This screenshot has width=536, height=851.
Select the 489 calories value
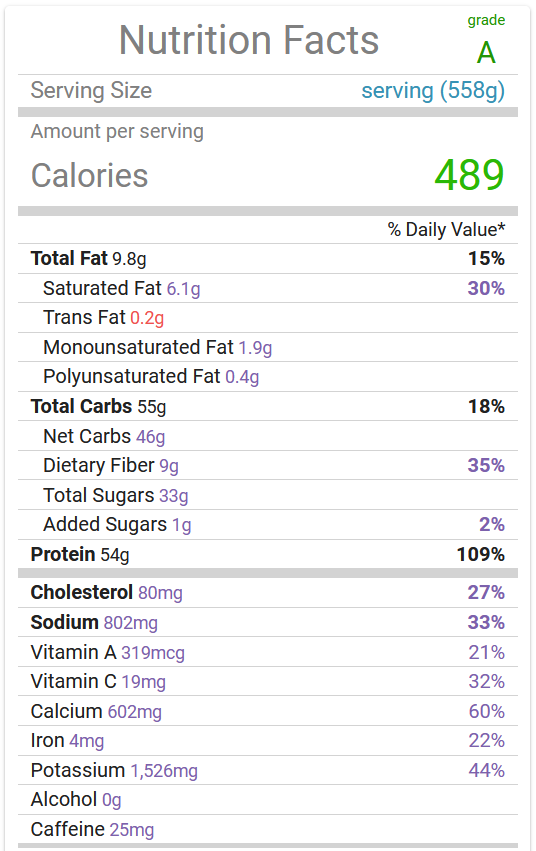click(x=469, y=175)
